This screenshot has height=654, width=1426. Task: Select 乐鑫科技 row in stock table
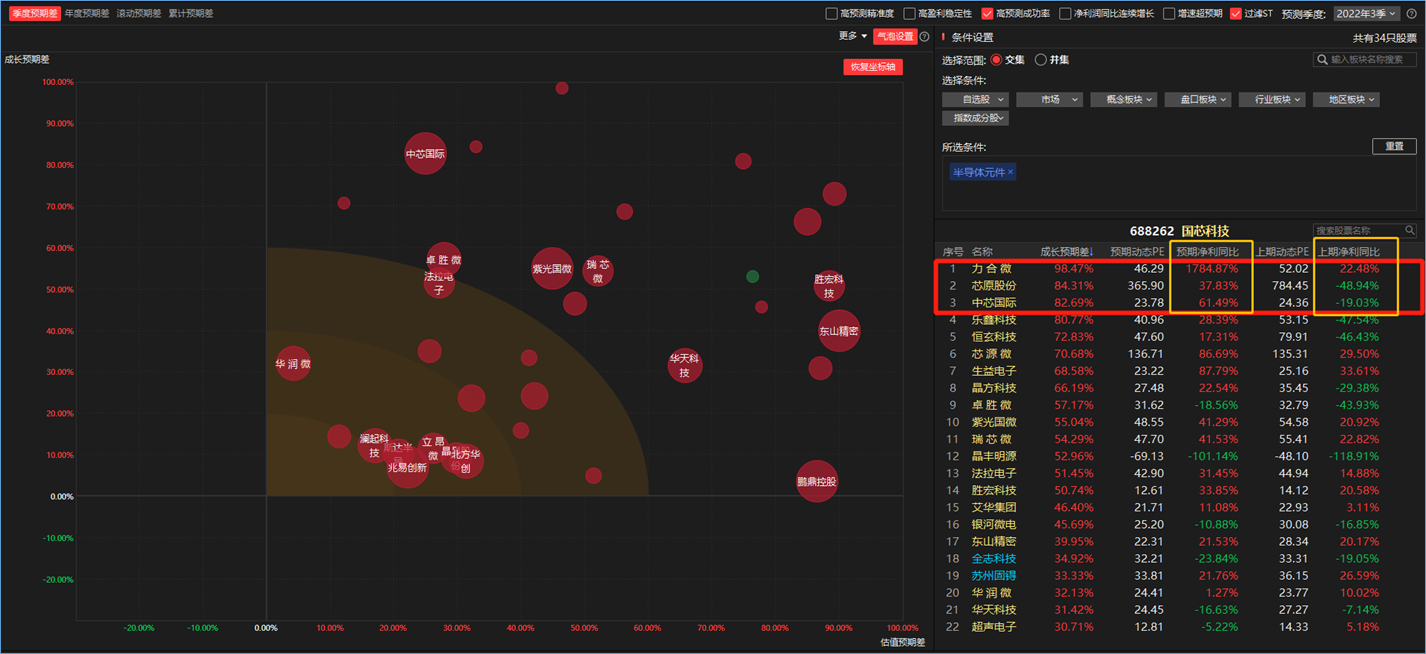1178,320
